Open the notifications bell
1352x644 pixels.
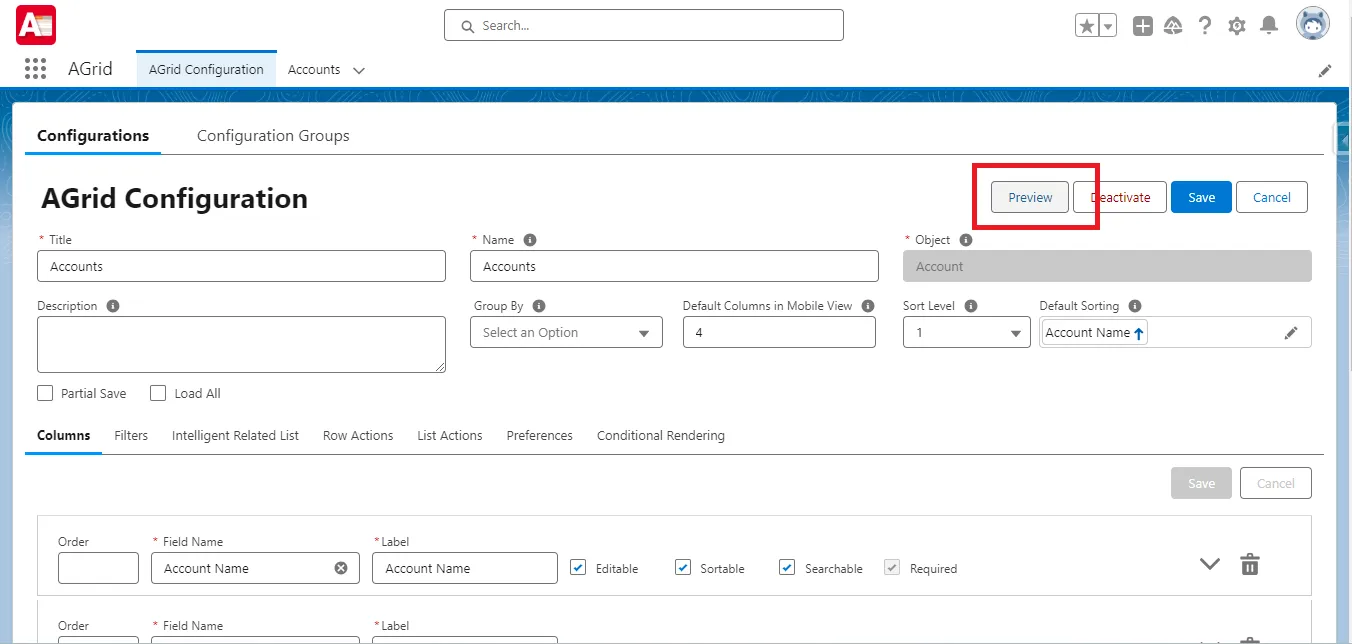(1269, 25)
